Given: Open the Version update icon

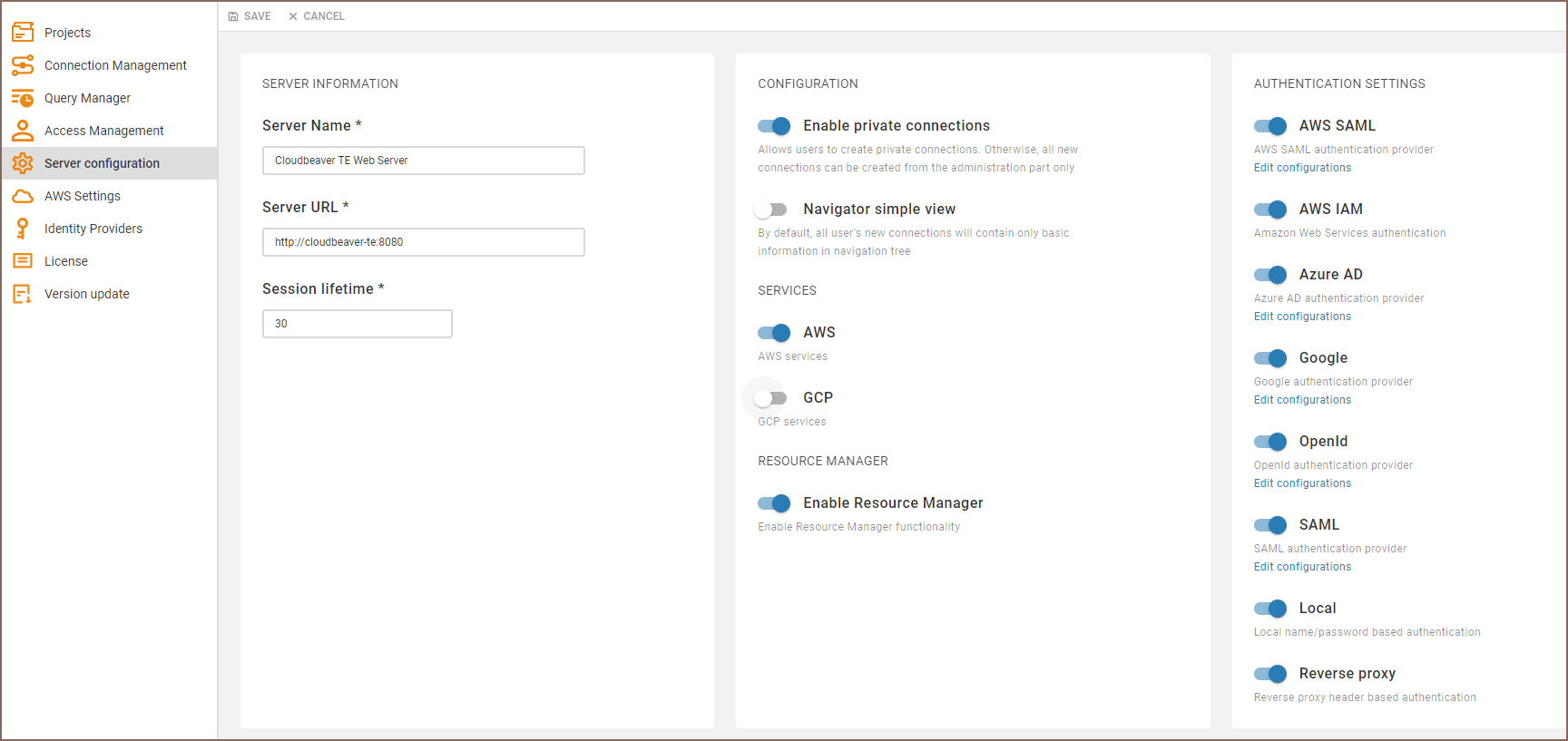Looking at the screenshot, I should 23,294.
